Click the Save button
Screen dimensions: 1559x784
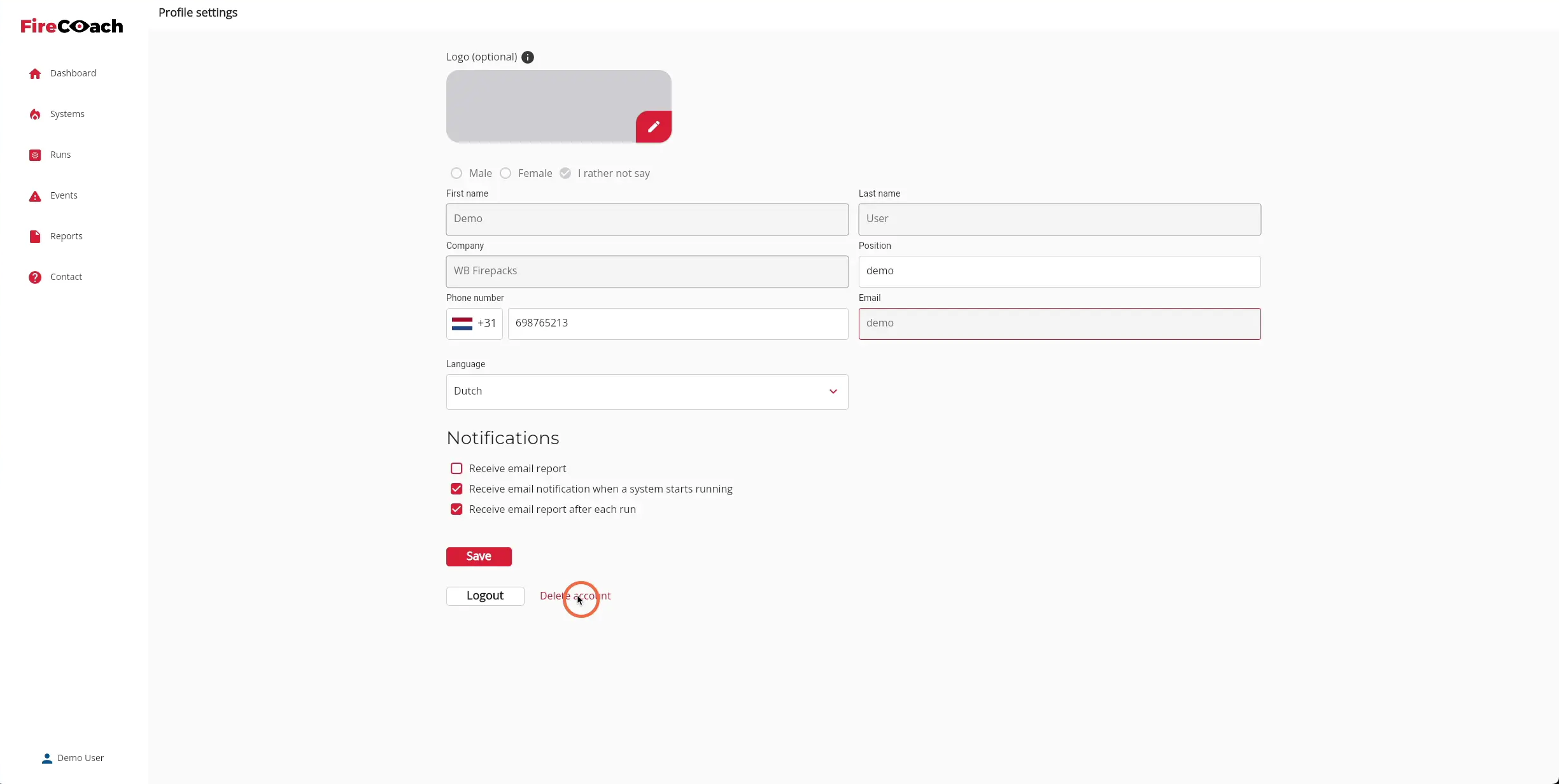pos(479,556)
